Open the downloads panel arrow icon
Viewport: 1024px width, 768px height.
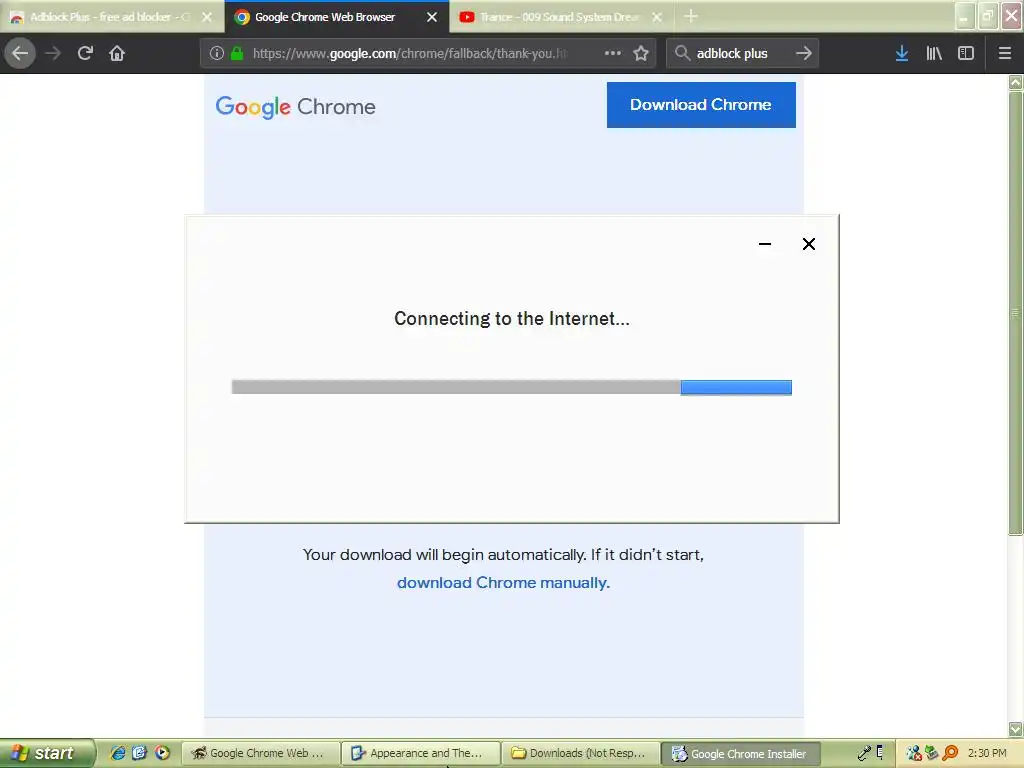902,53
